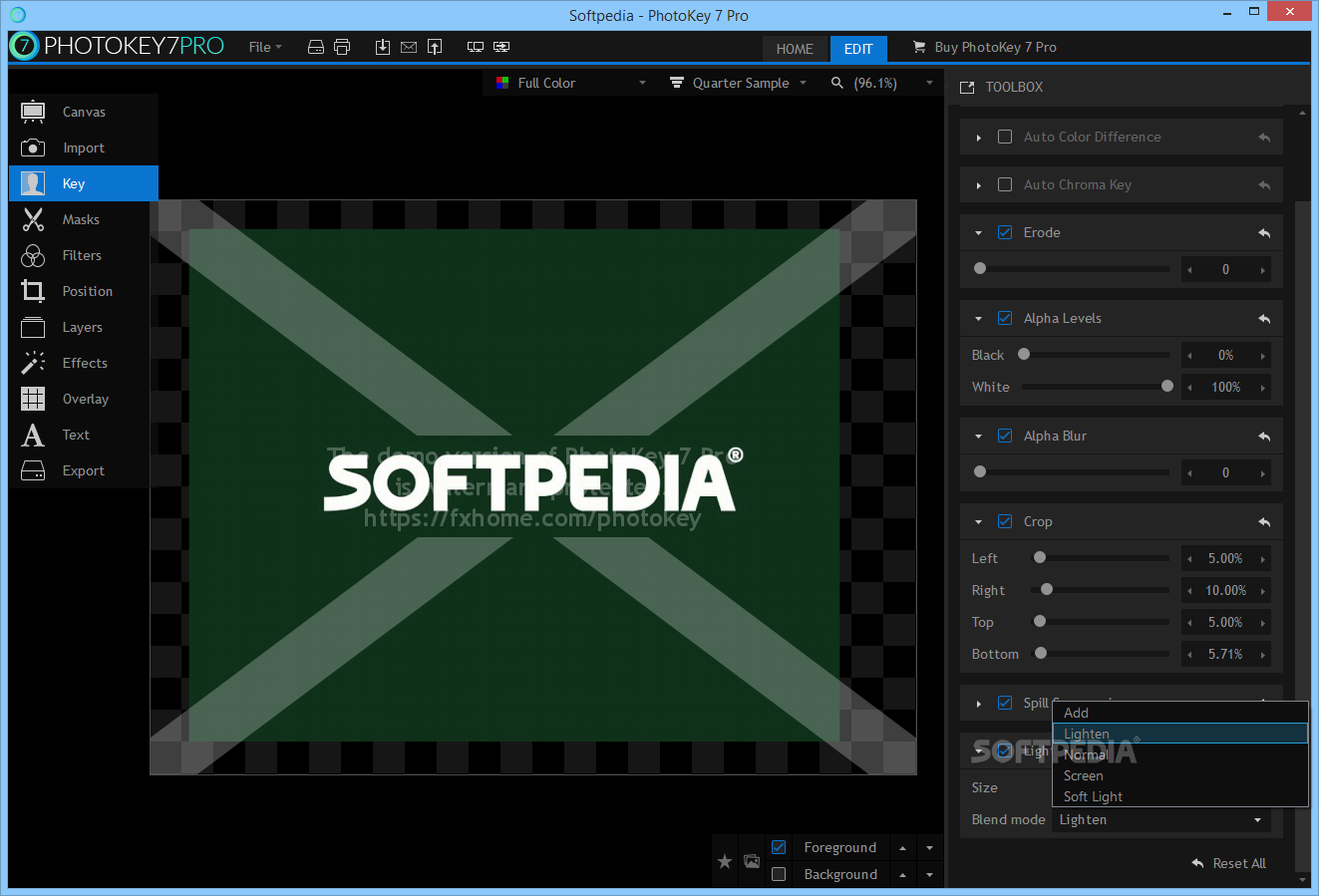Collapse the Erode section
The width and height of the screenshot is (1319, 896).
tap(979, 233)
